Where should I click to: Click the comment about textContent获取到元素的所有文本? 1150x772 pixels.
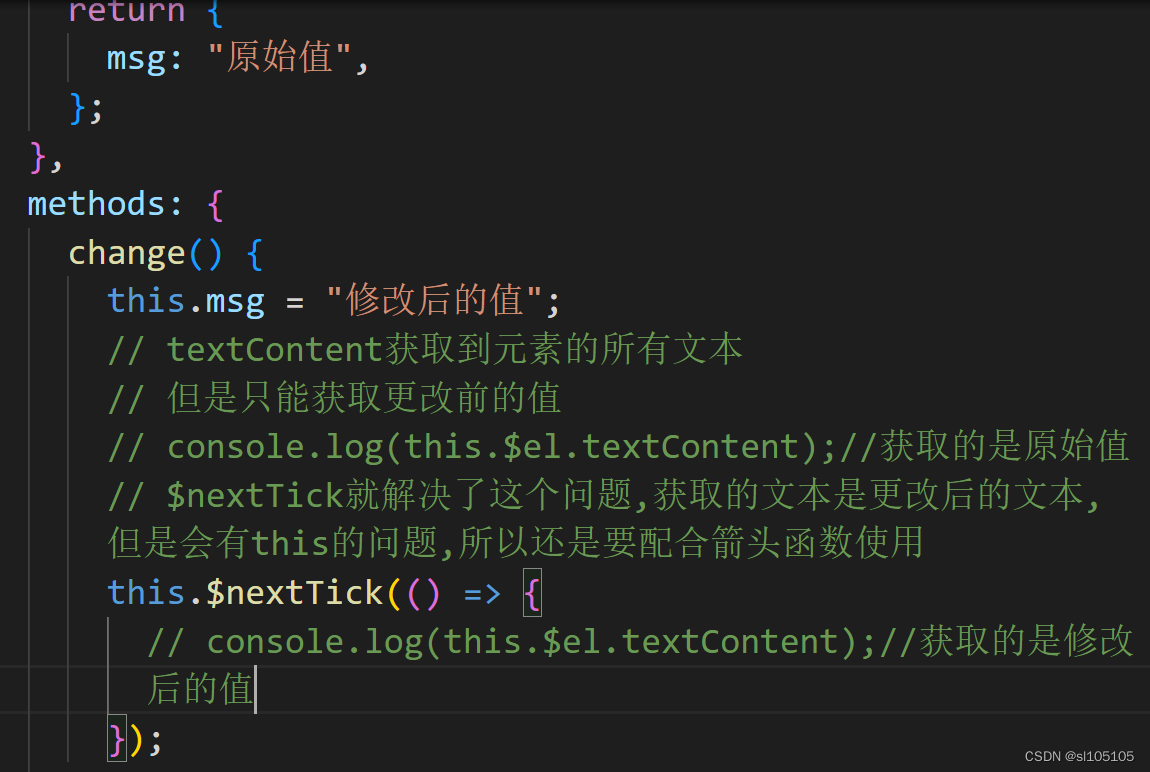coord(425,349)
